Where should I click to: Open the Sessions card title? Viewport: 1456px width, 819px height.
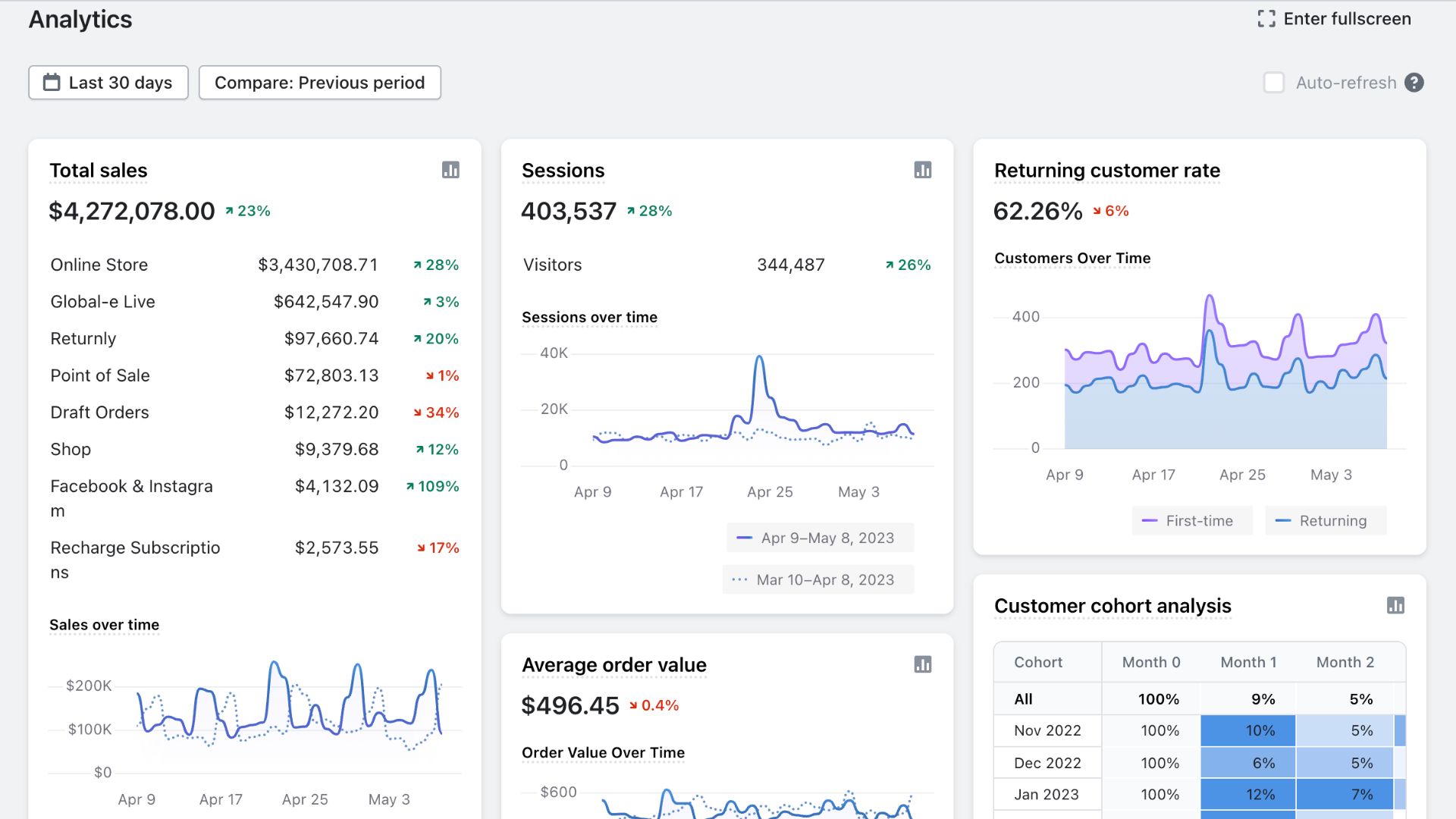[x=563, y=171]
